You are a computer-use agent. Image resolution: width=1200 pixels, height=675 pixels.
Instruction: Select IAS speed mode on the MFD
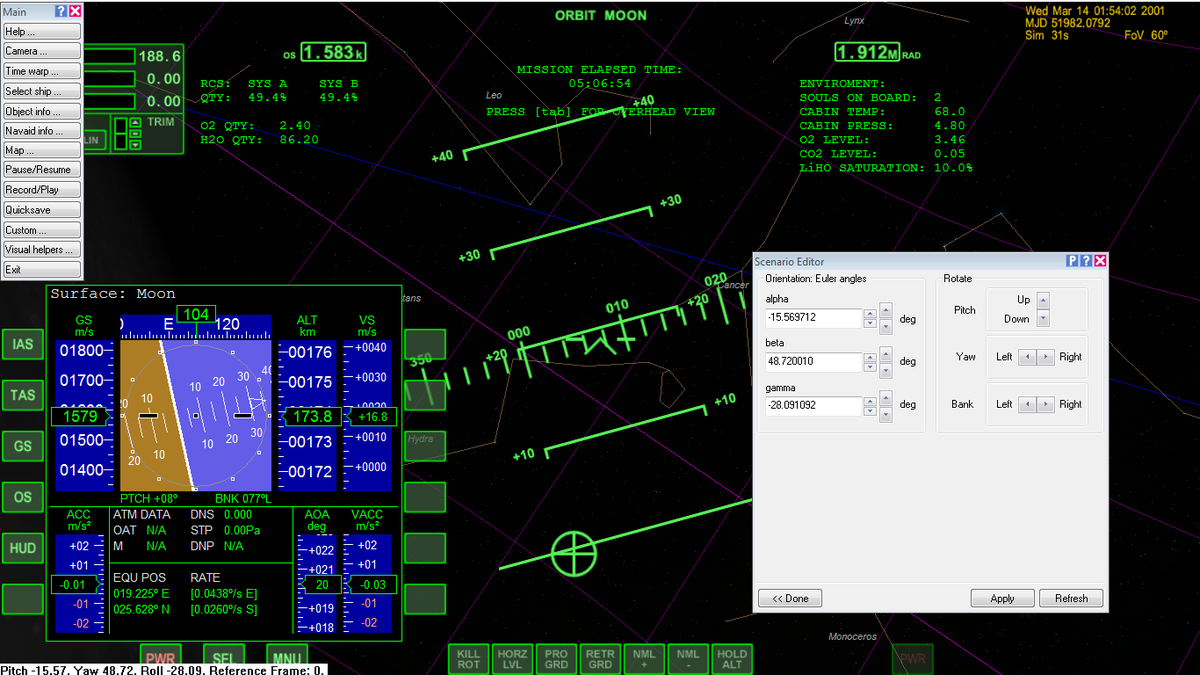tap(22, 344)
